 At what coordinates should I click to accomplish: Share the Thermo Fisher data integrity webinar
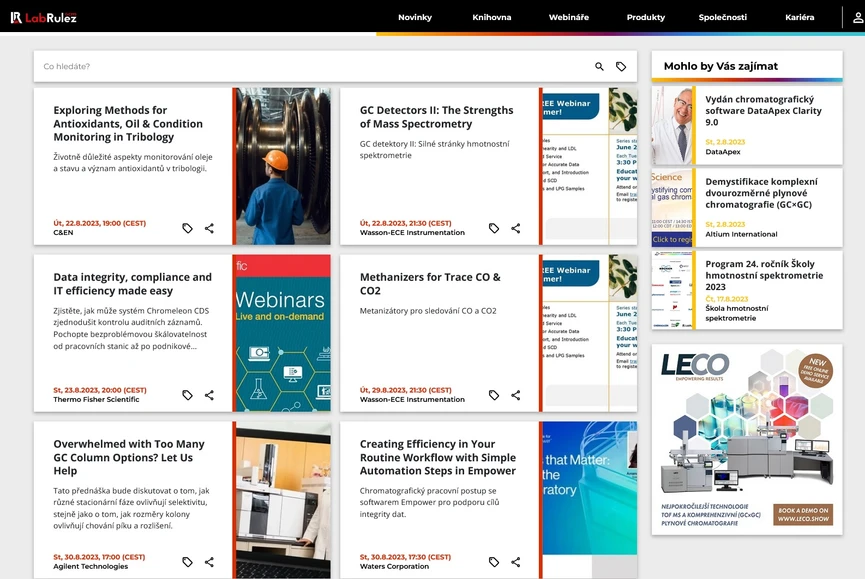pos(209,395)
